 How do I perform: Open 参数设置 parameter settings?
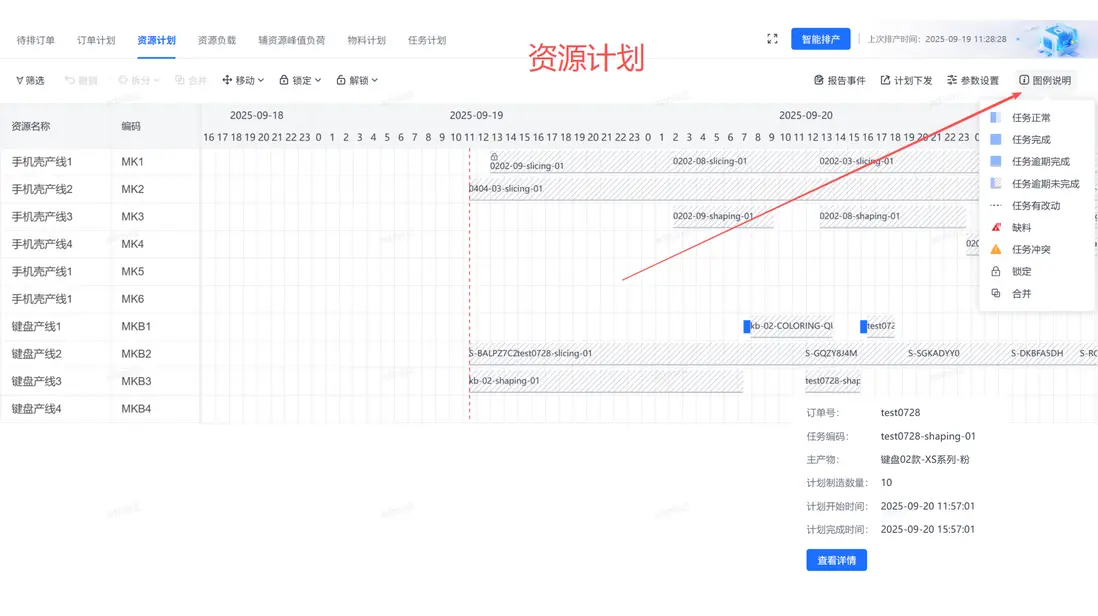pos(973,80)
